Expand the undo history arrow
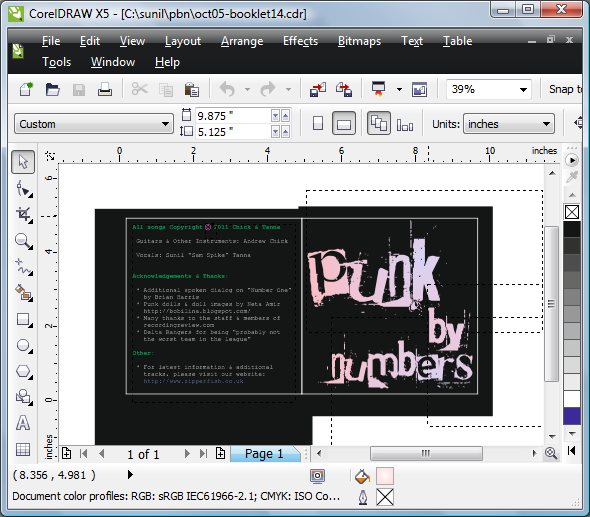Screen dimensions: 590x517 click(247, 90)
